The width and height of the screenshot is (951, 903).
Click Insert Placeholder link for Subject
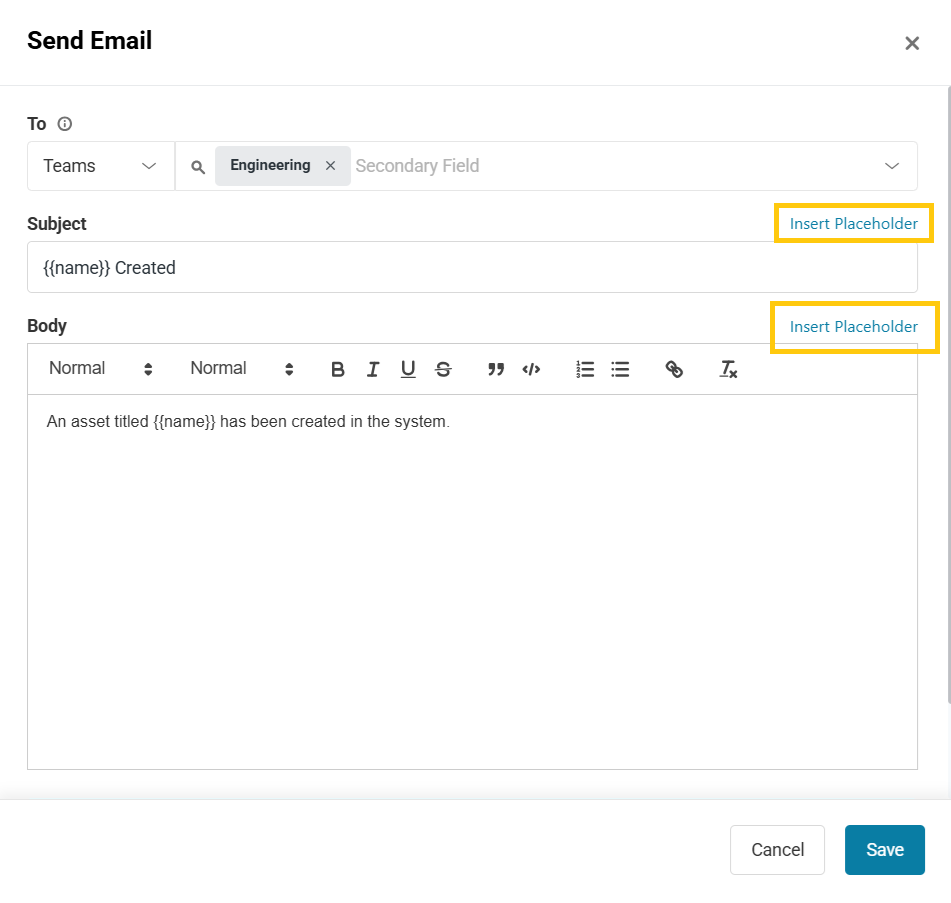[x=853, y=224]
